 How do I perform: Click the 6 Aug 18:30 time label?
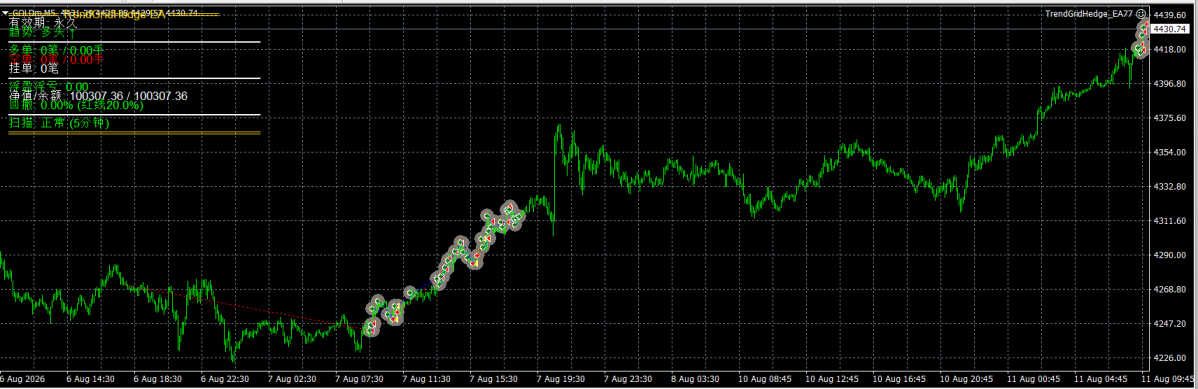point(158,379)
